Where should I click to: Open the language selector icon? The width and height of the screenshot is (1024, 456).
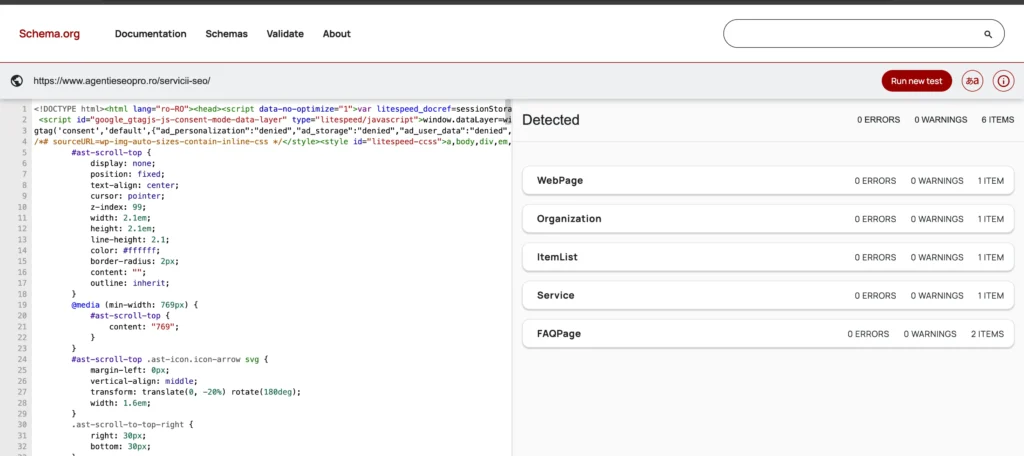pyautogui.click(x=972, y=81)
